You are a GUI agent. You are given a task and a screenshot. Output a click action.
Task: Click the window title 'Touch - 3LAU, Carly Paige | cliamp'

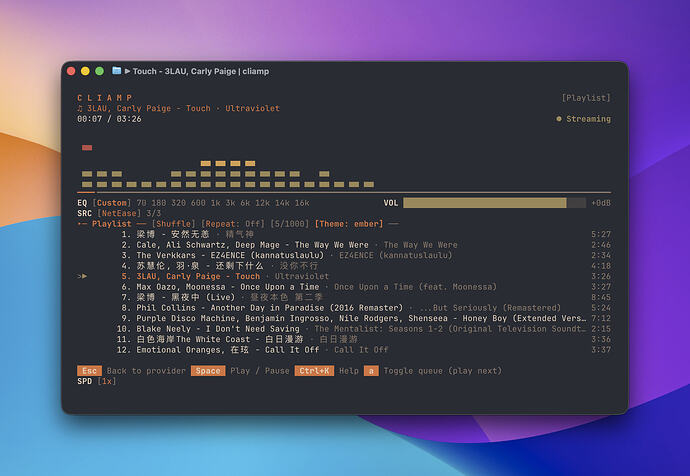(x=201, y=71)
